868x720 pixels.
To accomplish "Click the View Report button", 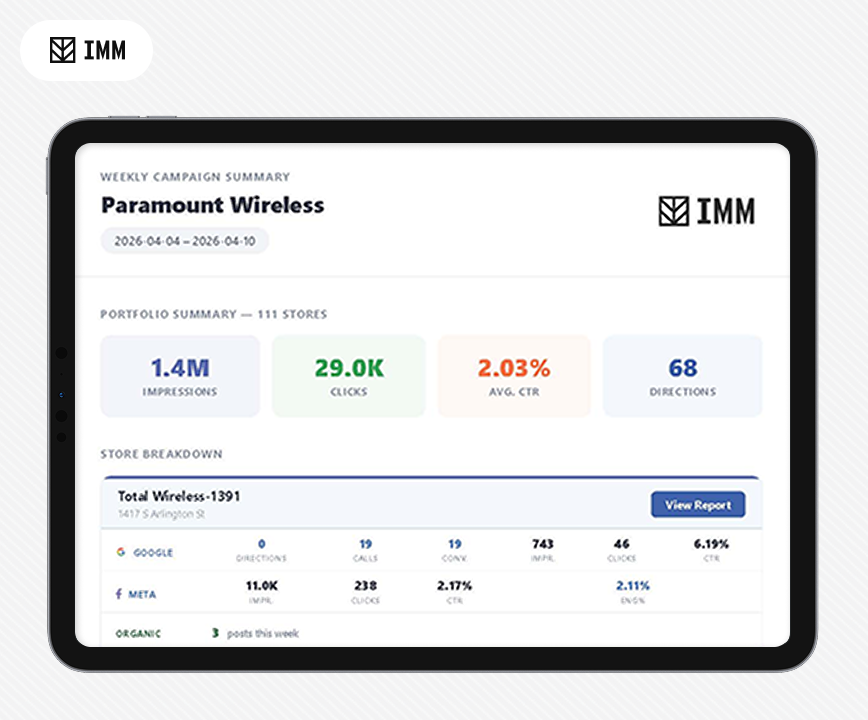I will click(x=698, y=505).
